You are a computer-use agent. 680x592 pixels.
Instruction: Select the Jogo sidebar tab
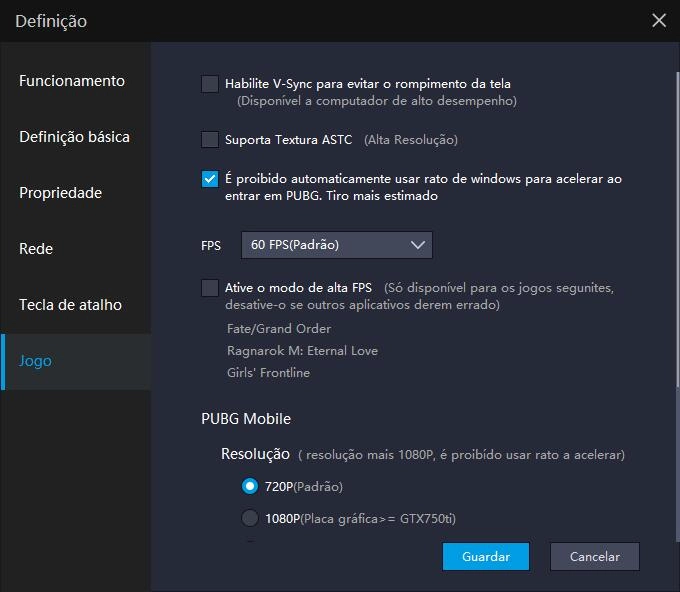36,361
